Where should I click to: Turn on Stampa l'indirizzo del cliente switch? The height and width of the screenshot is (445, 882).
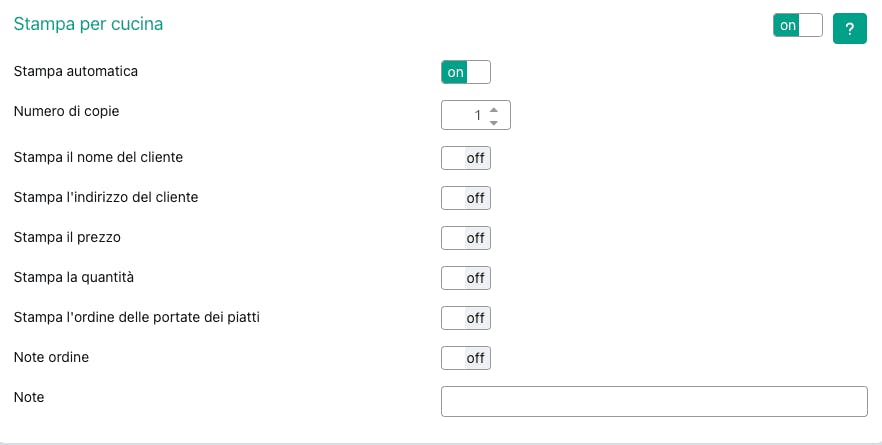[x=466, y=198]
